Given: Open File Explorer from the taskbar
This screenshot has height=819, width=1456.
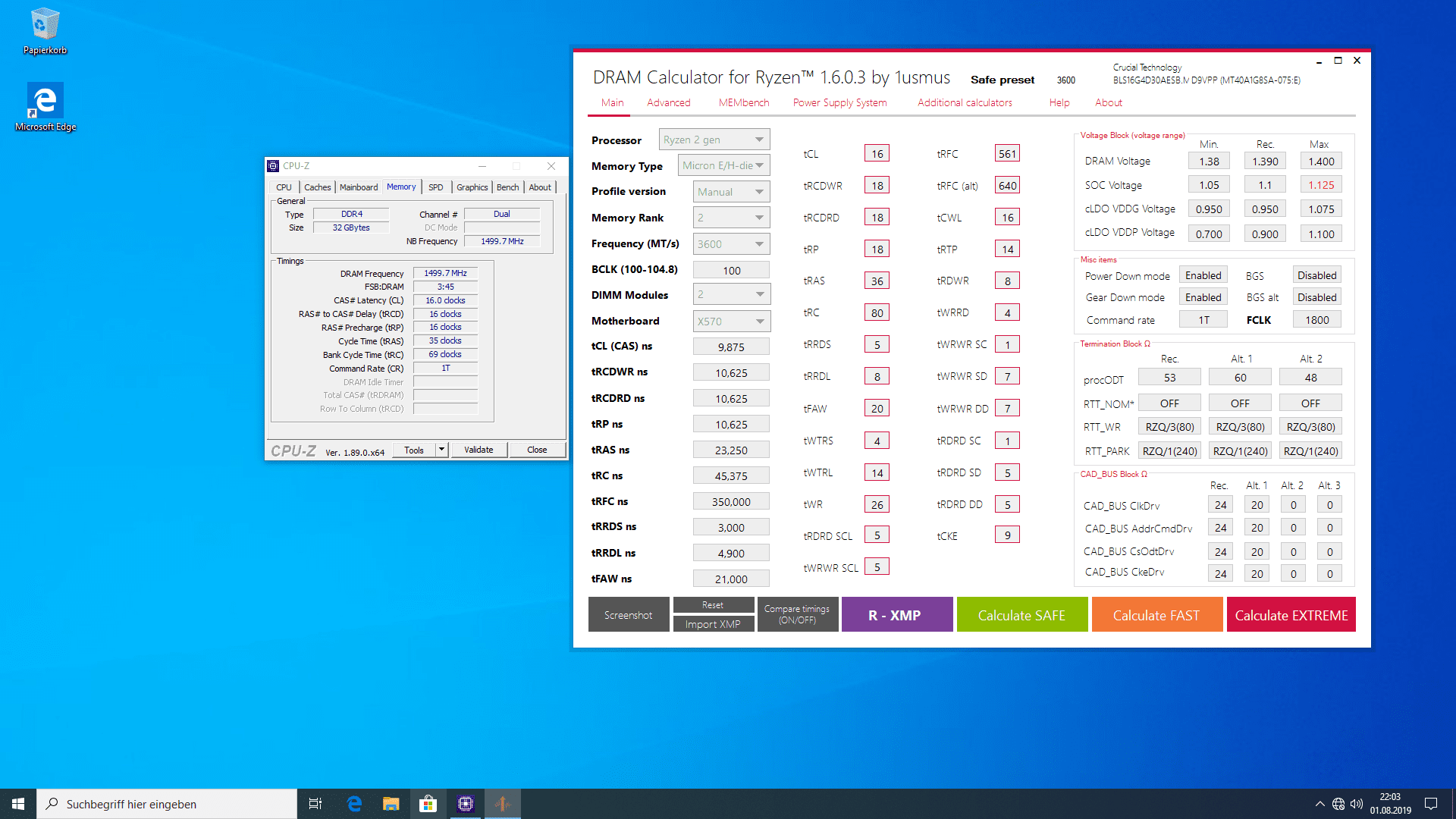Looking at the screenshot, I should [x=391, y=804].
